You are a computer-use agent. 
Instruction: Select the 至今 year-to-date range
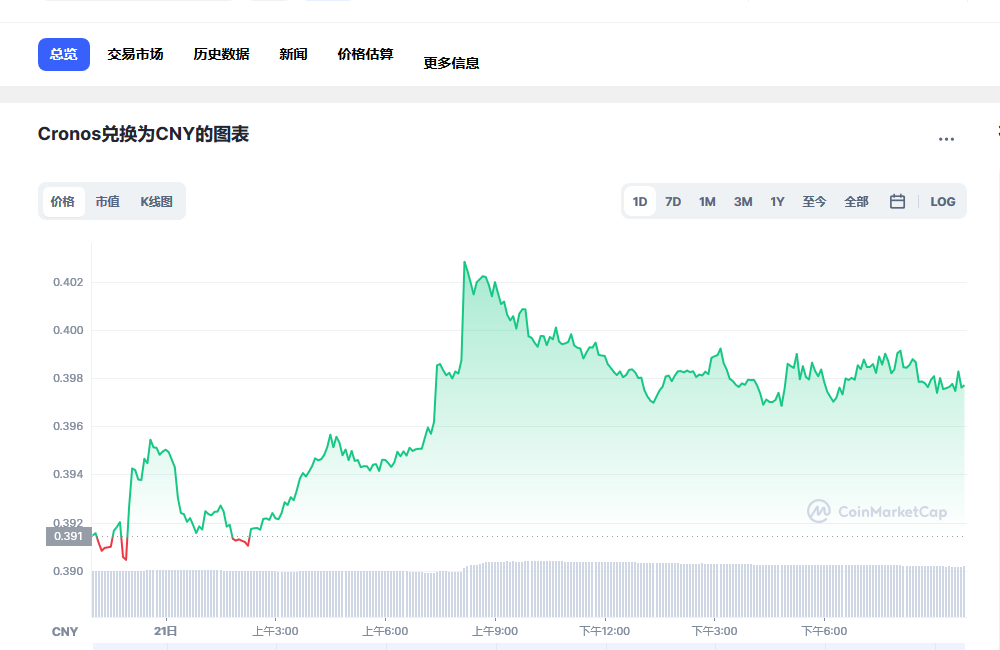(814, 201)
